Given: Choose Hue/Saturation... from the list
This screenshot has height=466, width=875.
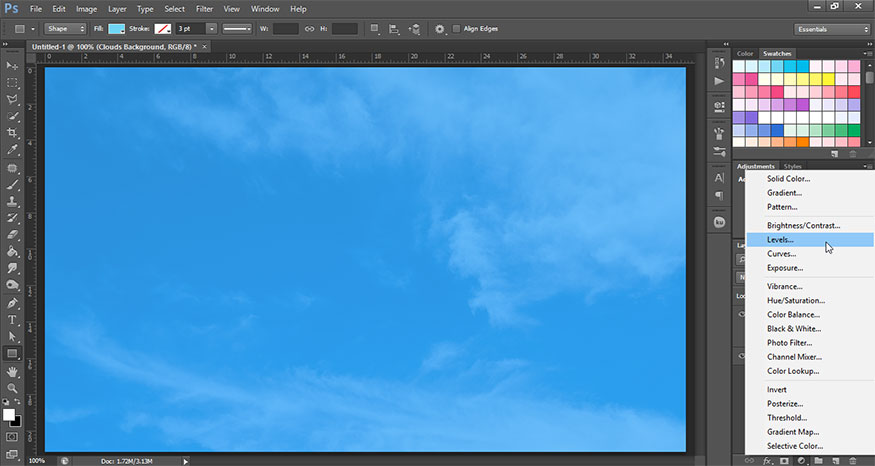Looking at the screenshot, I should click(x=795, y=300).
